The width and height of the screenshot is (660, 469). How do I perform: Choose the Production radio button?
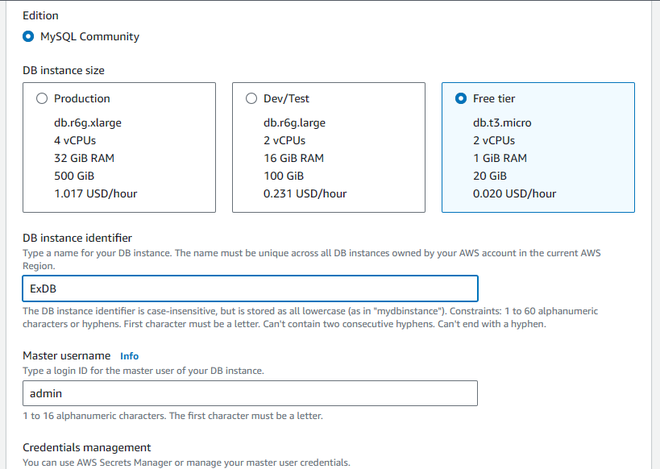click(x=41, y=99)
